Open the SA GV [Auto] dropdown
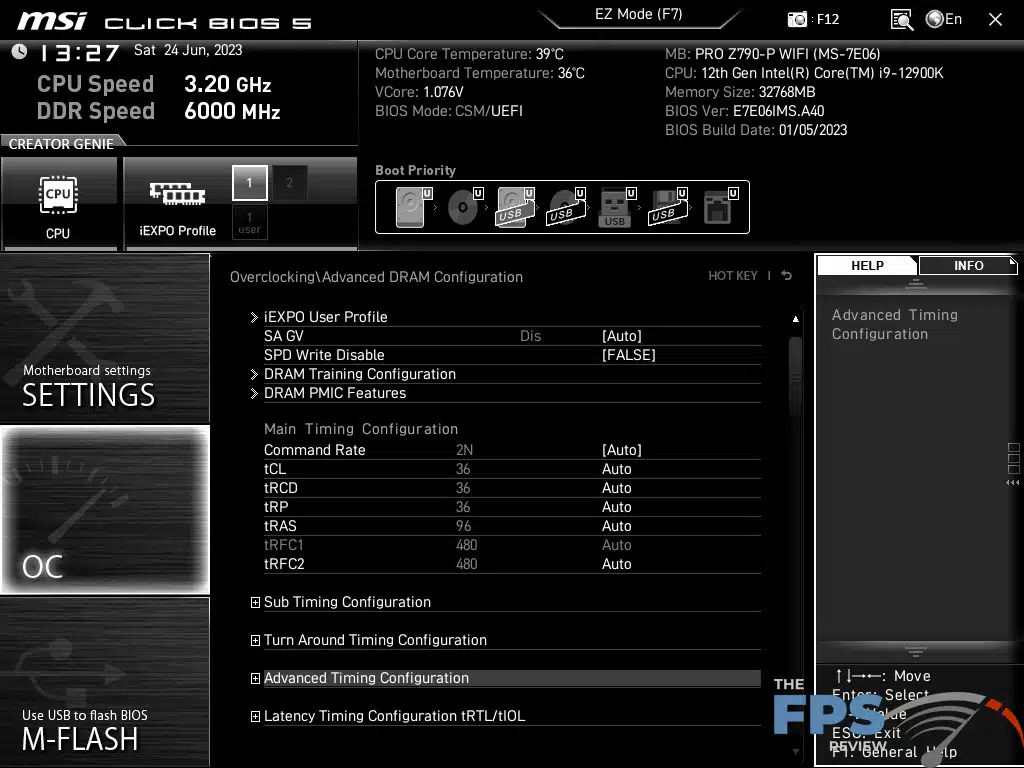The width and height of the screenshot is (1024, 768). 622,336
